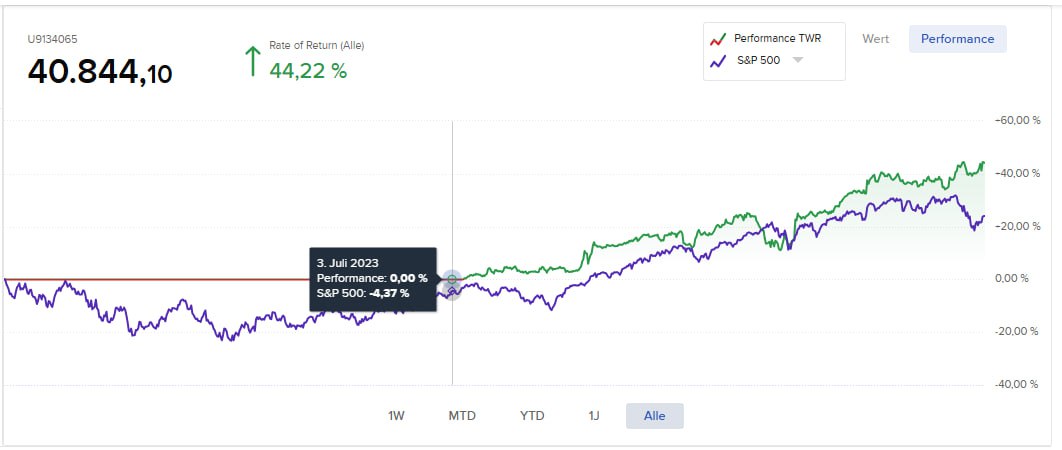
Task: Click the 44,22 % rate of return value
Action: pyautogui.click(x=308, y=71)
